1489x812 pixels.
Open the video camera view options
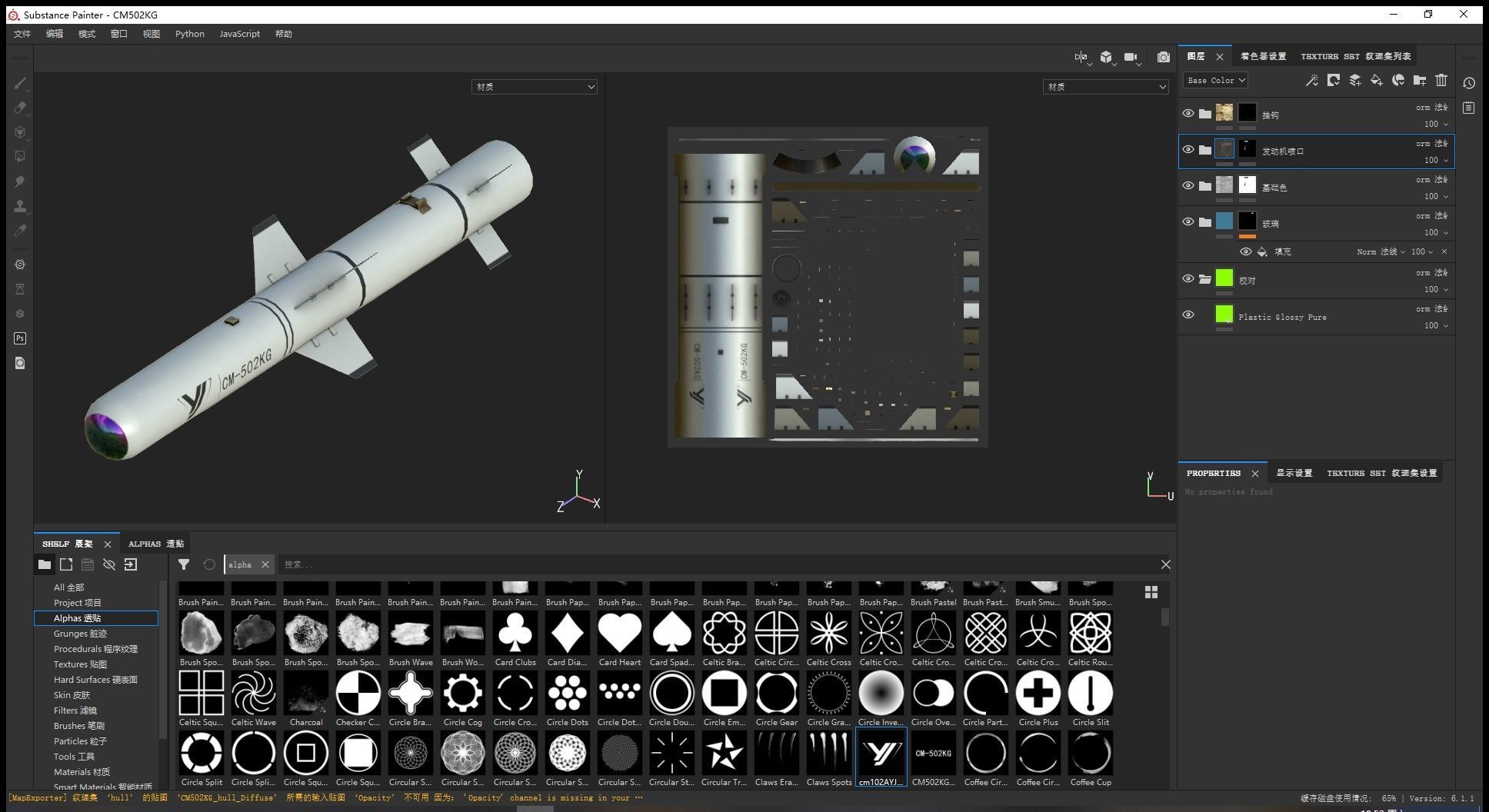[x=1131, y=57]
